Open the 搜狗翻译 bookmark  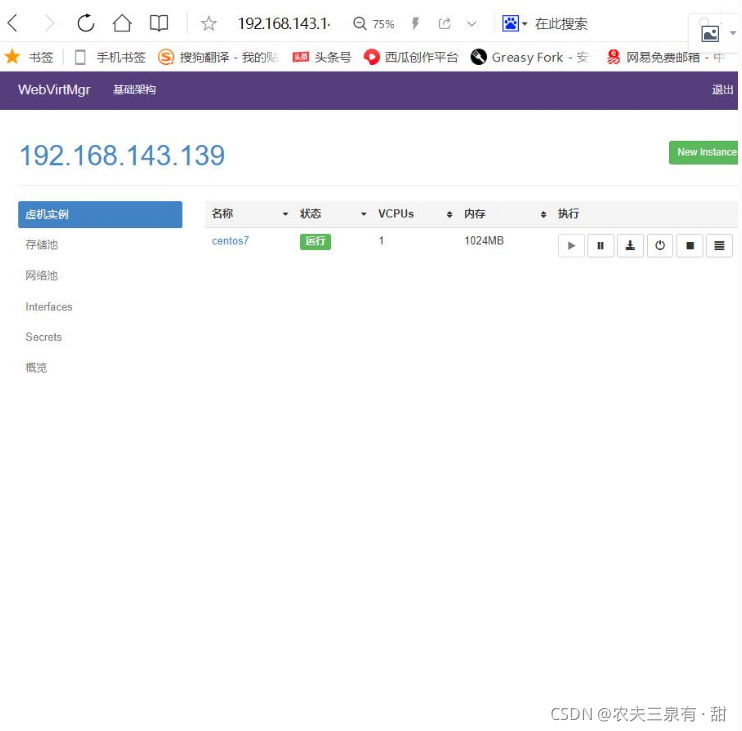218,57
